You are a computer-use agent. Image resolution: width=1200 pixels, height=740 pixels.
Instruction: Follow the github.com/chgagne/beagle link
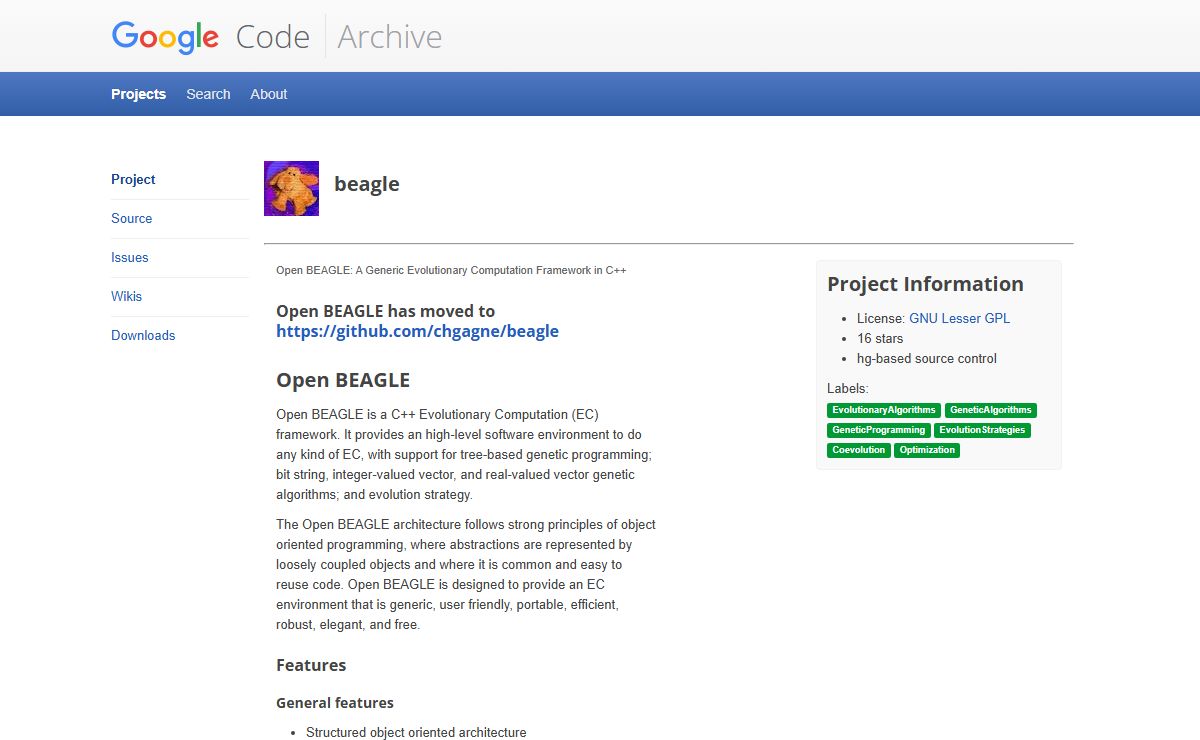point(417,331)
